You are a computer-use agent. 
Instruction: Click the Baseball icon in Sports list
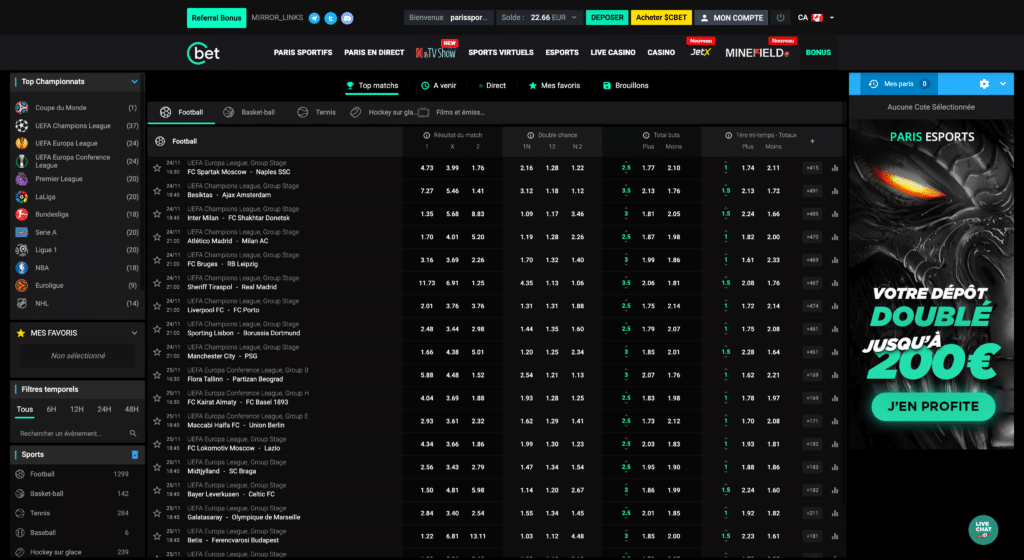pyautogui.click(x=20, y=533)
